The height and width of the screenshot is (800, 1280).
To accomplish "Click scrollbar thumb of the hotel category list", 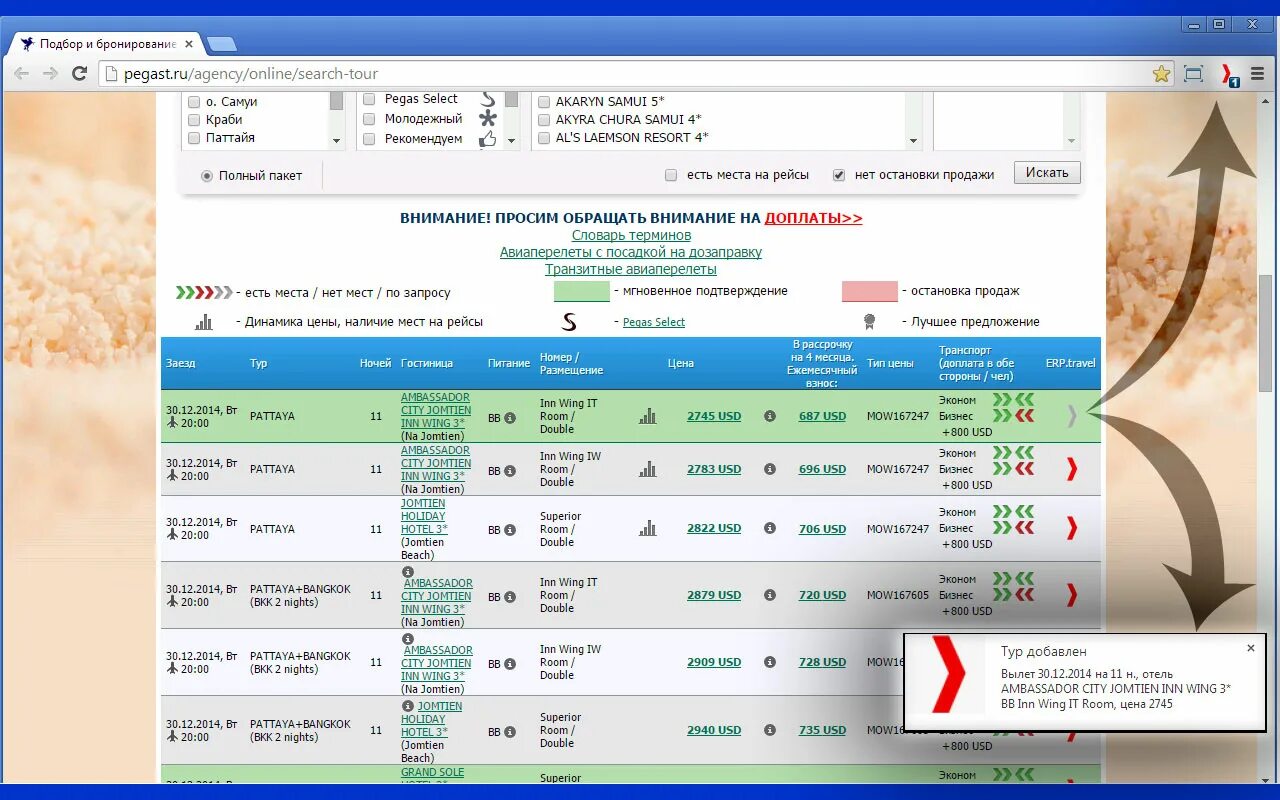I will pyautogui.click(x=512, y=99).
